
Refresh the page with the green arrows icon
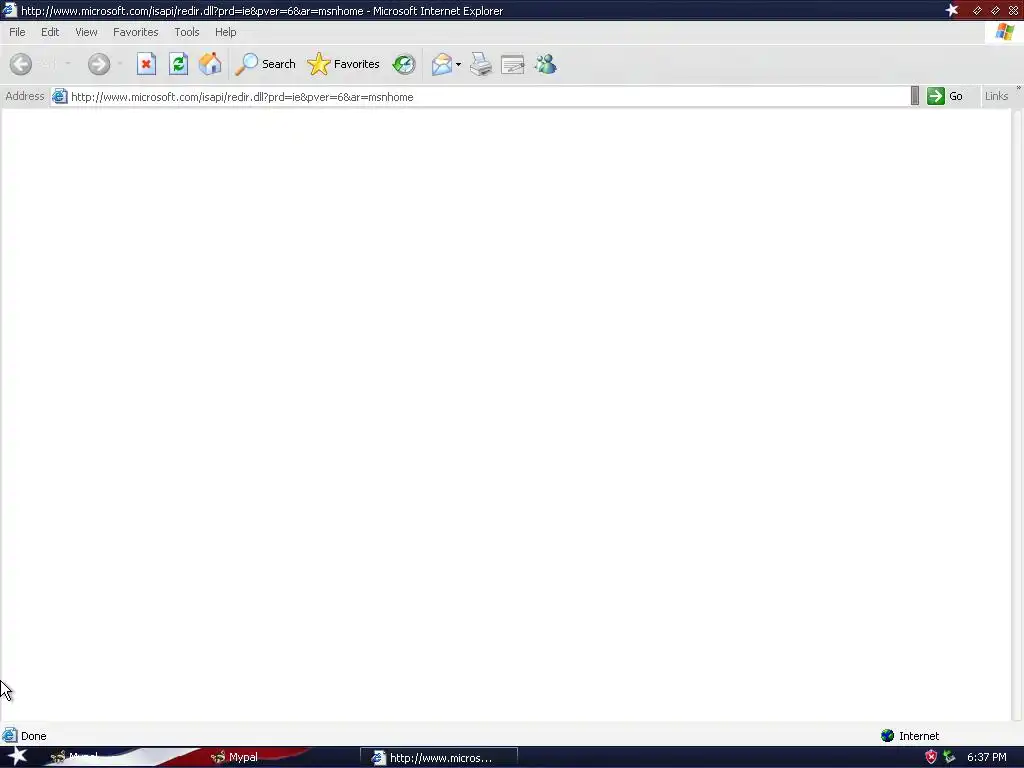pos(178,64)
